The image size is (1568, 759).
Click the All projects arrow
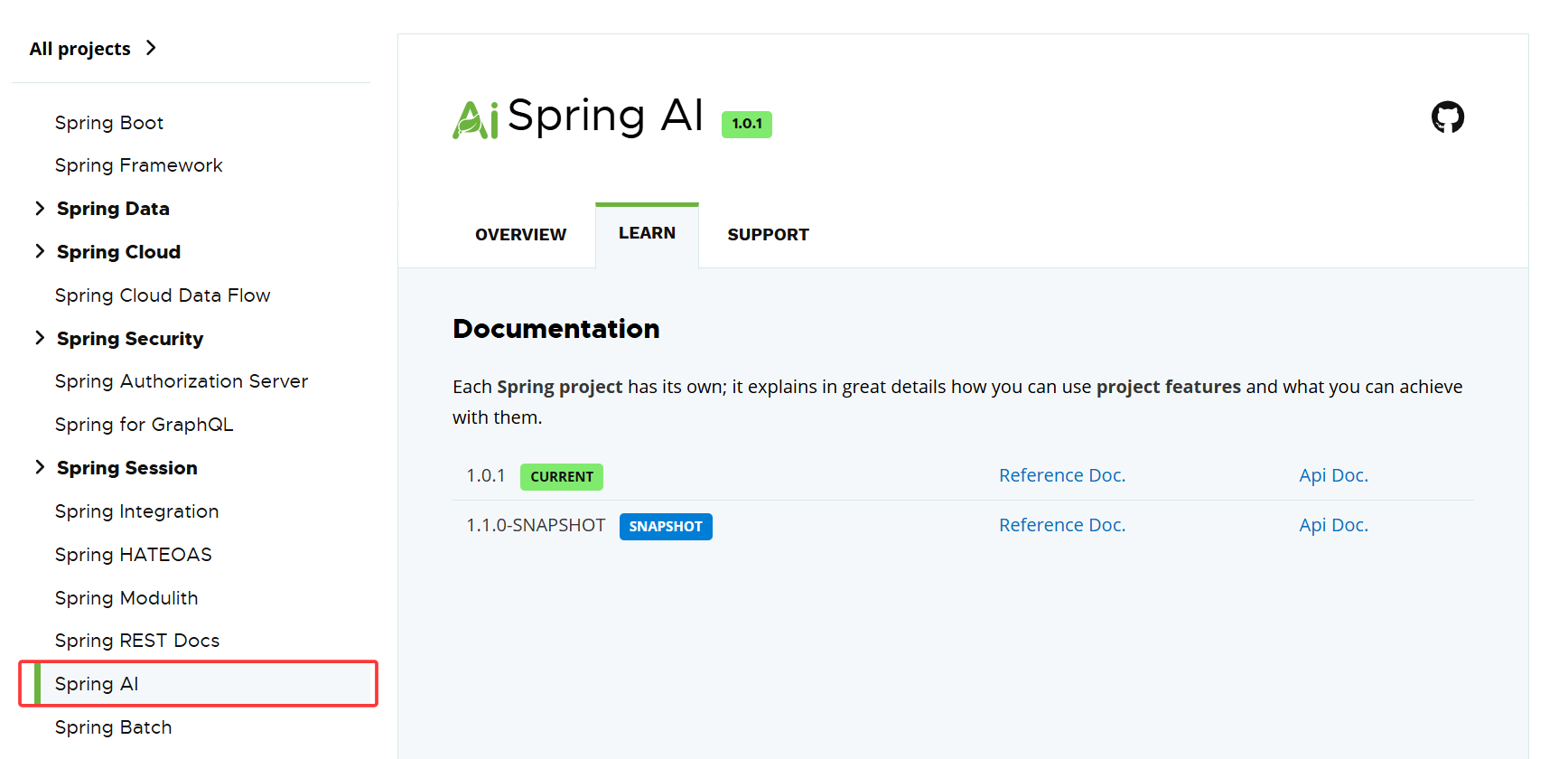pyautogui.click(x=151, y=48)
